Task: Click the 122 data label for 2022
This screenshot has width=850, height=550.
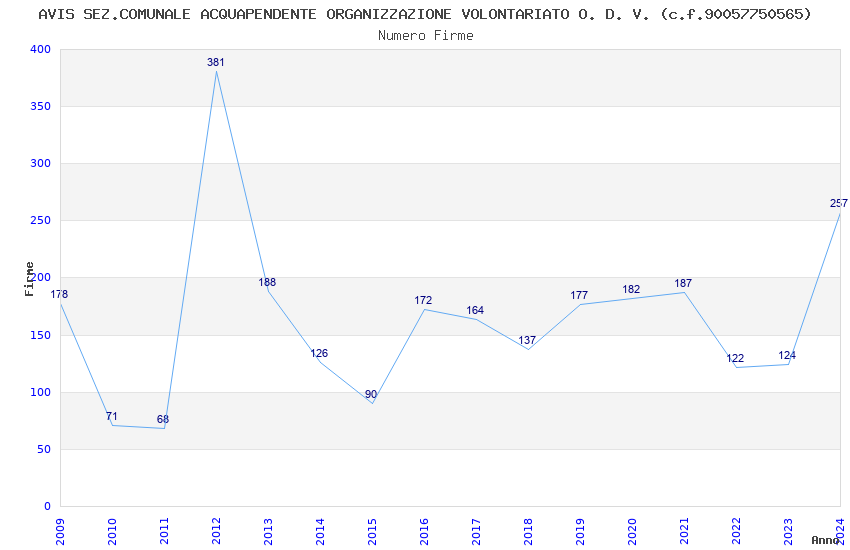Action: tap(736, 358)
